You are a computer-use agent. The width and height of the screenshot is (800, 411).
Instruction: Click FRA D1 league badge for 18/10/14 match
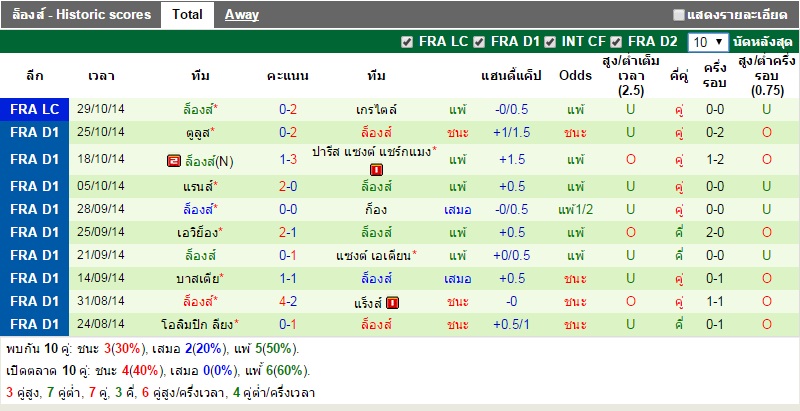[x=36, y=160]
